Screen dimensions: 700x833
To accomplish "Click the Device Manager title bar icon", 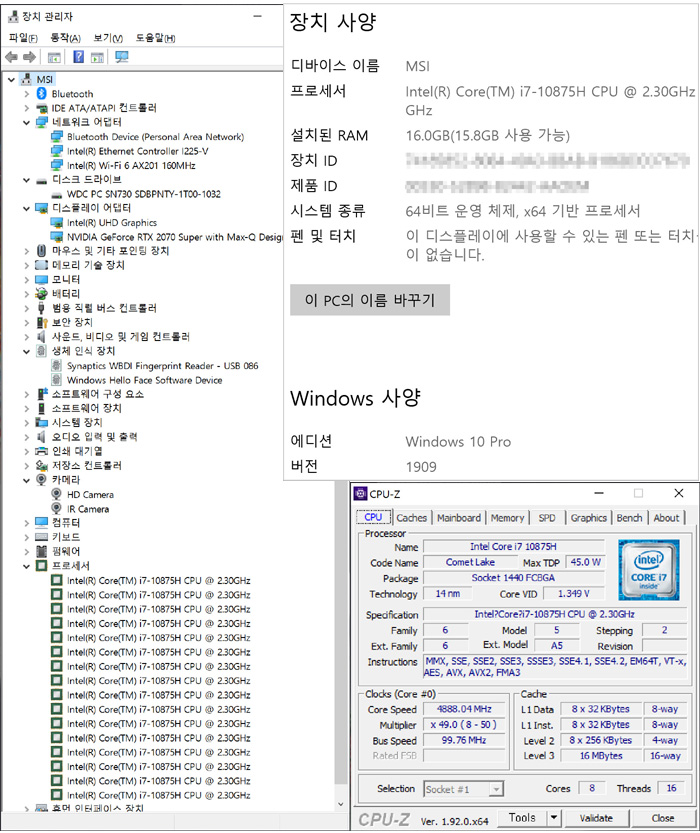I will click(x=13, y=17).
